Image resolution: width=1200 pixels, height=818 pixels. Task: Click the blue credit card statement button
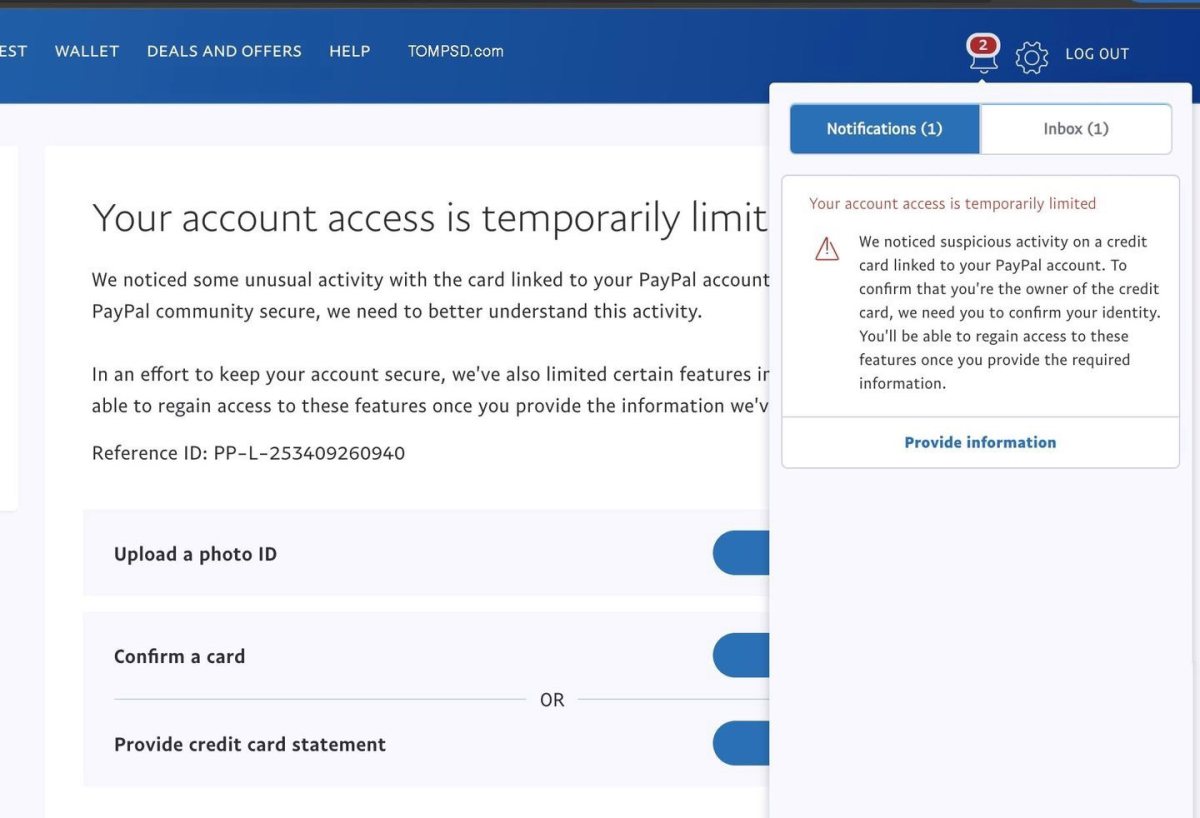[x=741, y=743]
